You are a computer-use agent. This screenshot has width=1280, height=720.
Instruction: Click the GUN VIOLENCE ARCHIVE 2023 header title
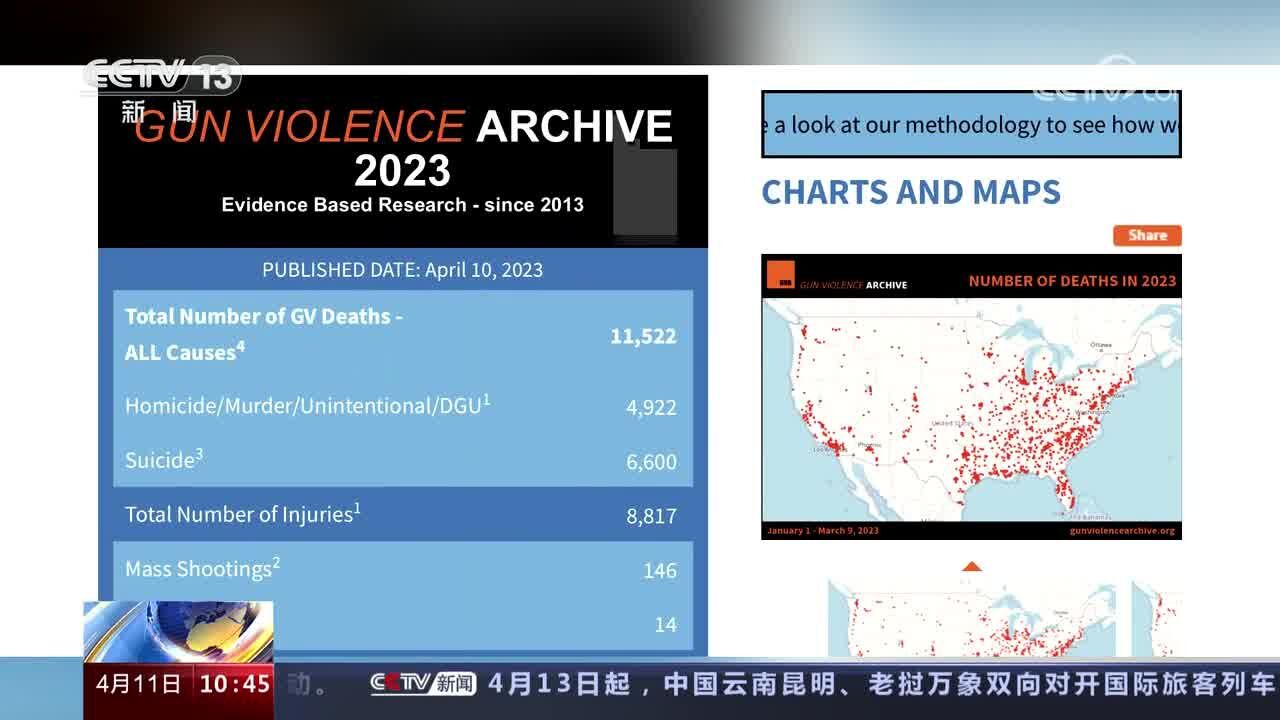[403, 147]
